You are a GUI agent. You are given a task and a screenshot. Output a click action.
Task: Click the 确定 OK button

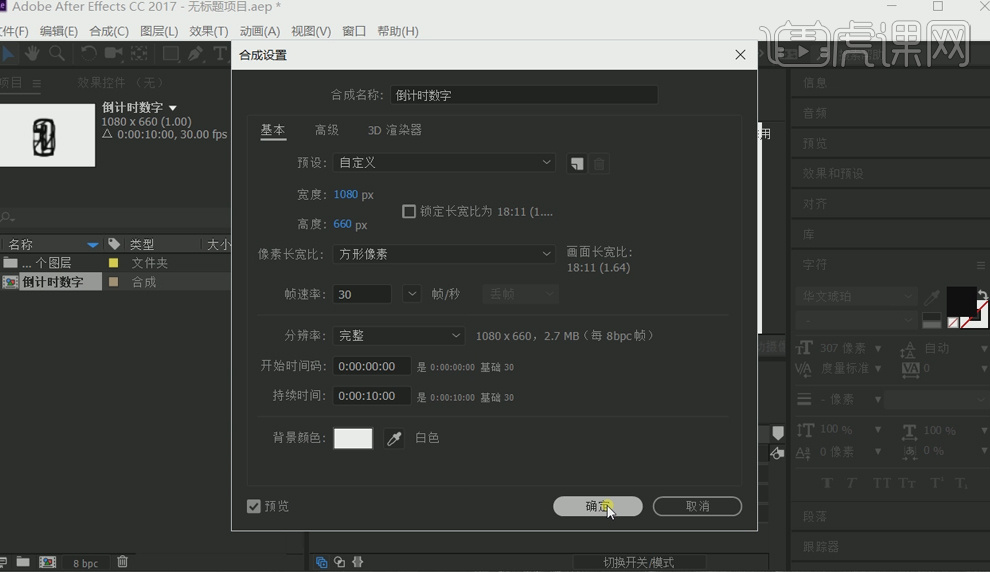click(598, 506)
